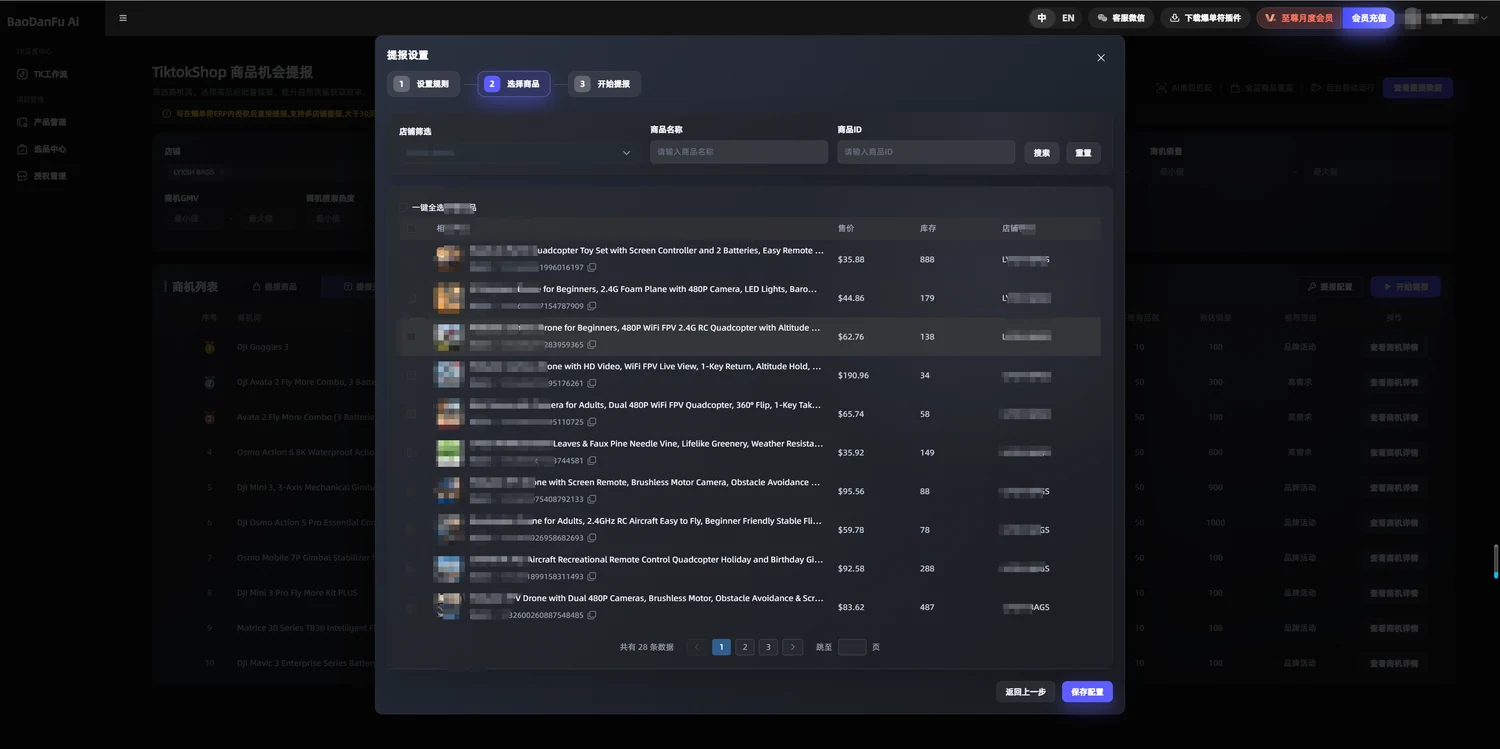
Task: Jump to step 3 开始提报
Action: pos(605,84)
